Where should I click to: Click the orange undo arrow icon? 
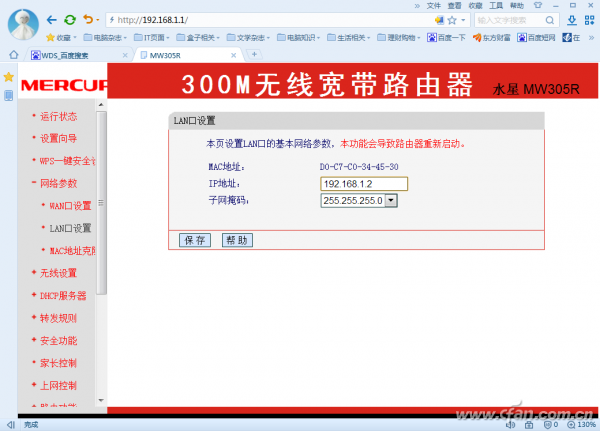pos(88,19)
